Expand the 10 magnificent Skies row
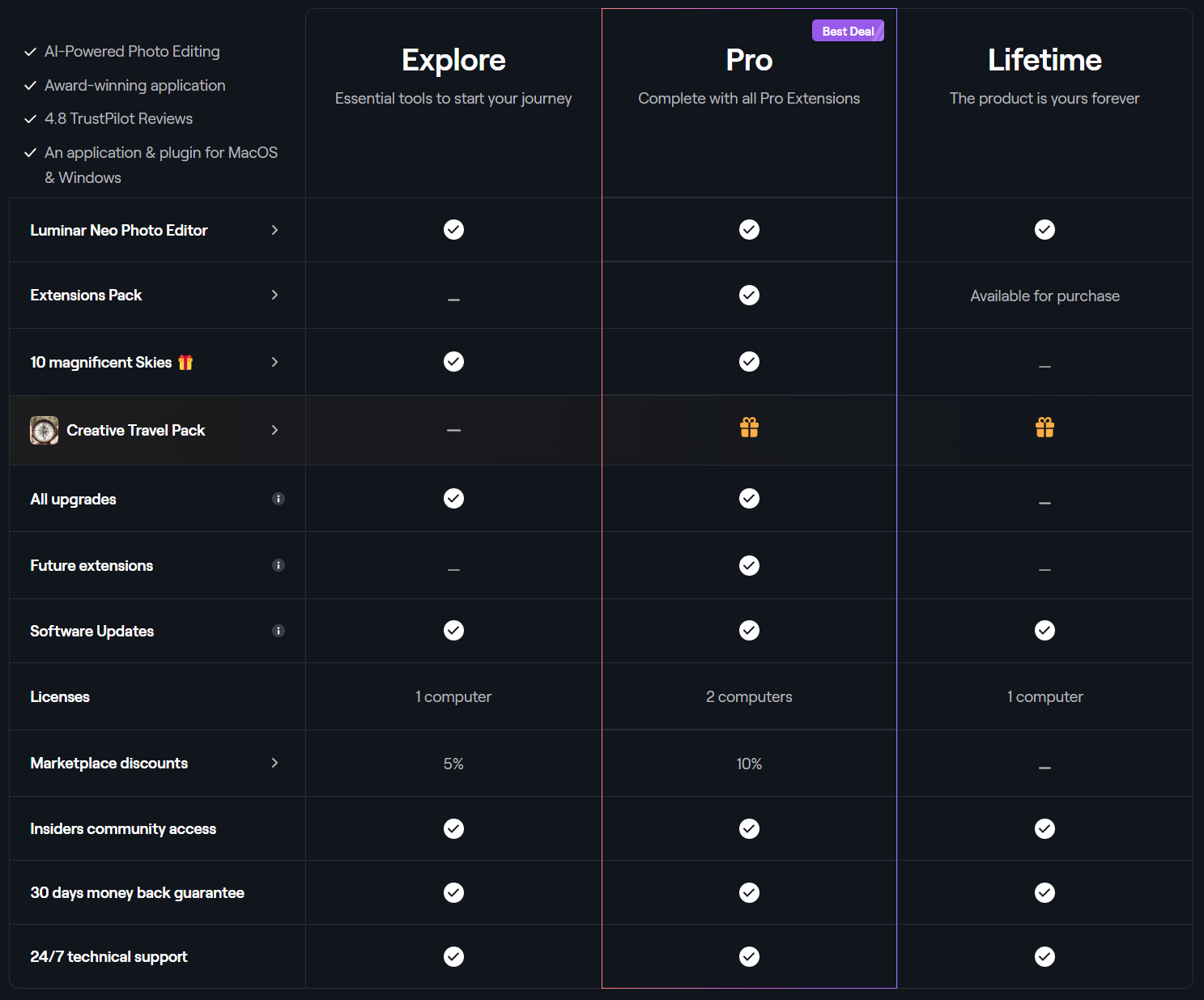Viewport: 1204px width, 1000px height. [x=275, y=362]
